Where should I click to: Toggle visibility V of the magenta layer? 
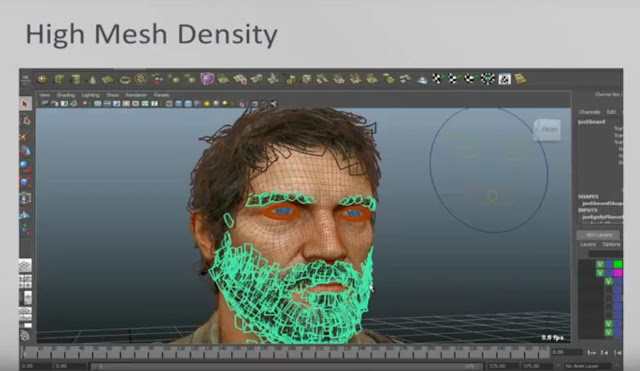tap(600, 273)
